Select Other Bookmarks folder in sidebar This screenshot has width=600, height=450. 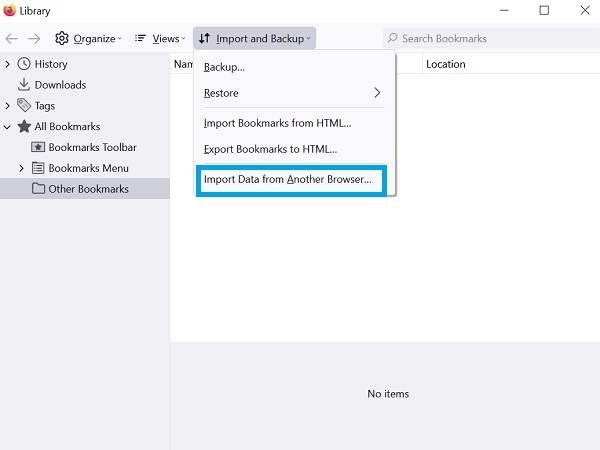[x=88, y=189]
